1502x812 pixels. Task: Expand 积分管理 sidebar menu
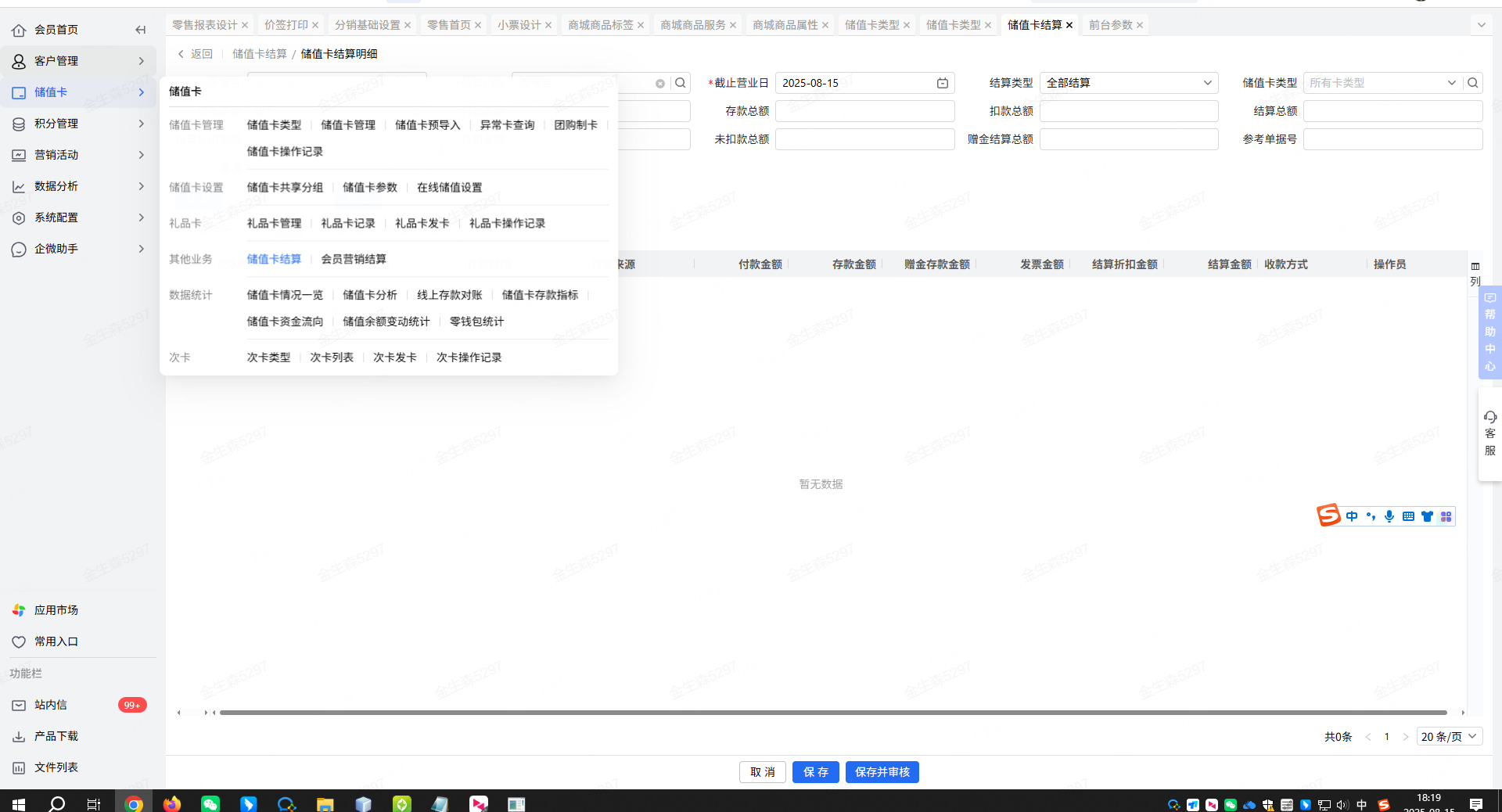point(78,124)
